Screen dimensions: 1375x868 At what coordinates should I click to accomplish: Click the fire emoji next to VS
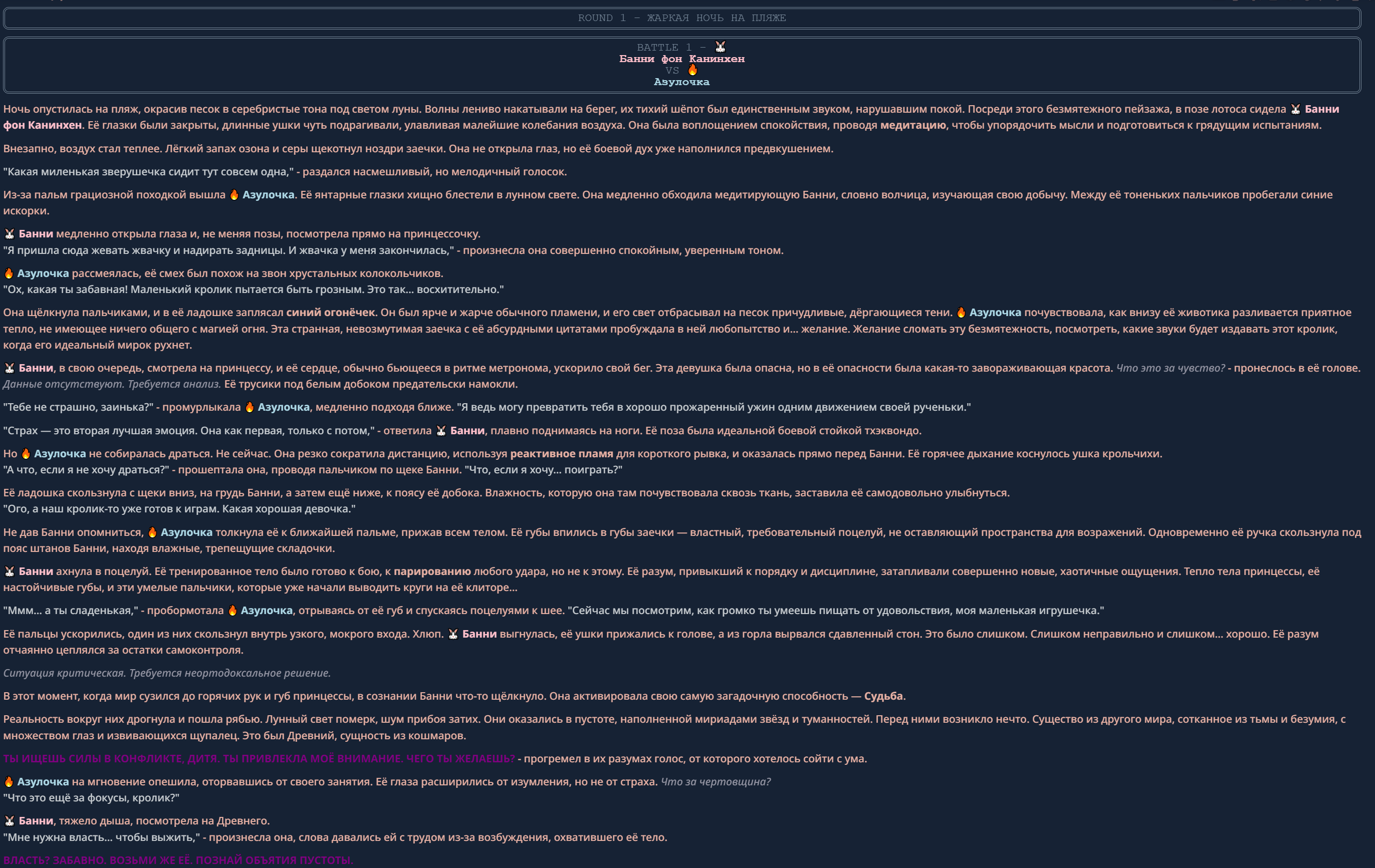tap(693, 70)
